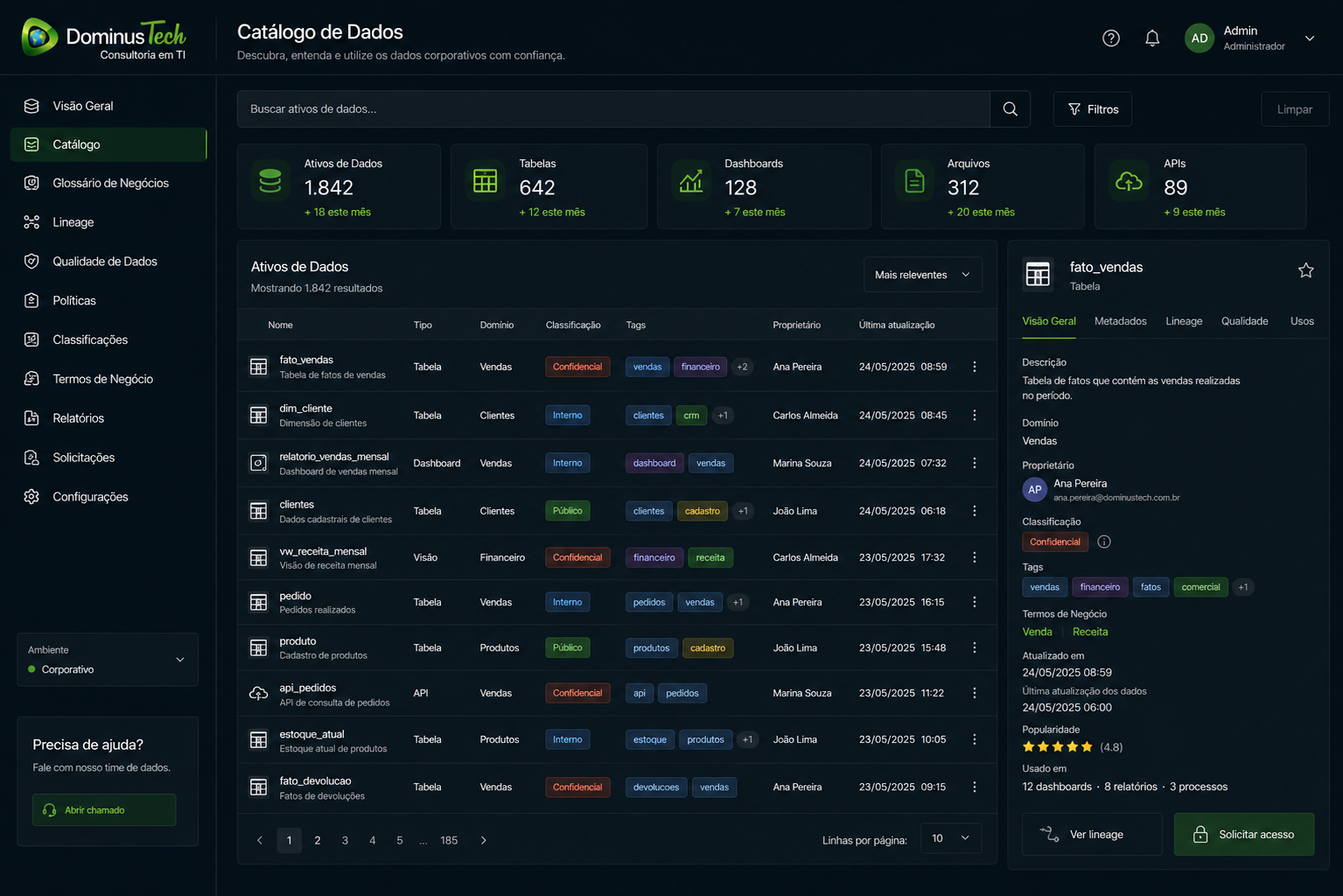Open info icon next to Confidencial classification
This screenshot has width=1343, height=896.
(x=1104, y=542)
